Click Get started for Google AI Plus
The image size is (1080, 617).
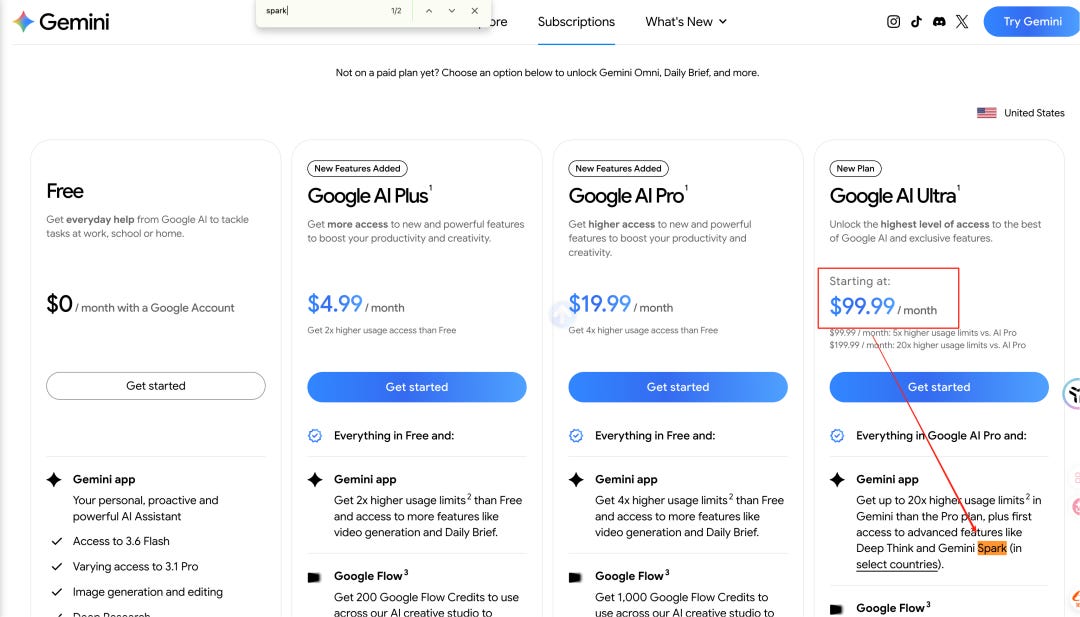click(417, 387)
